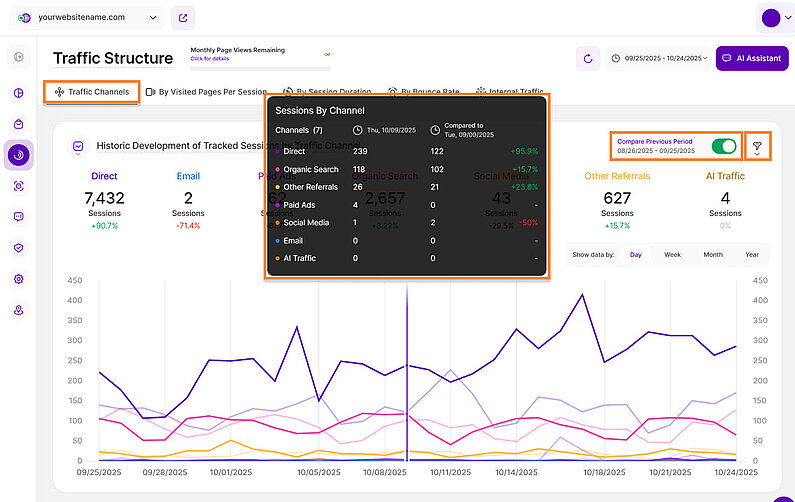795x502 pixels.
Task: Click the refresh data icon
Action: coord(589,58)
